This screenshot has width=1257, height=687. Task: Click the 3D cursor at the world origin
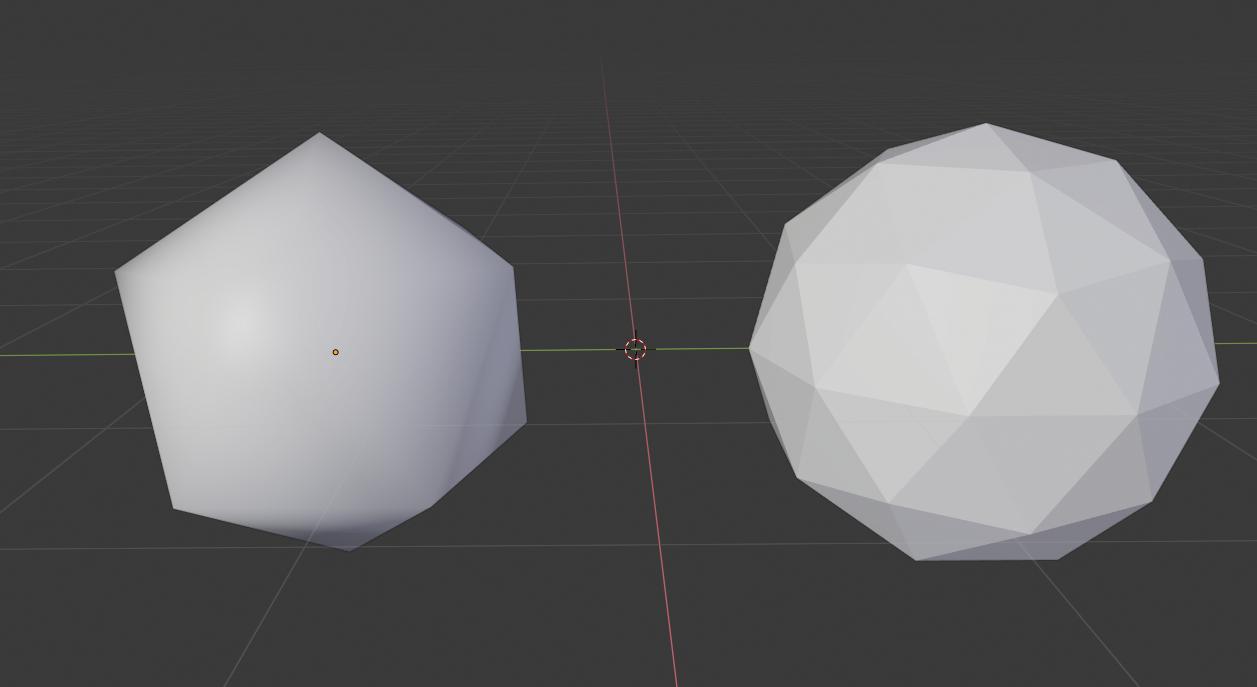point(636,349)
